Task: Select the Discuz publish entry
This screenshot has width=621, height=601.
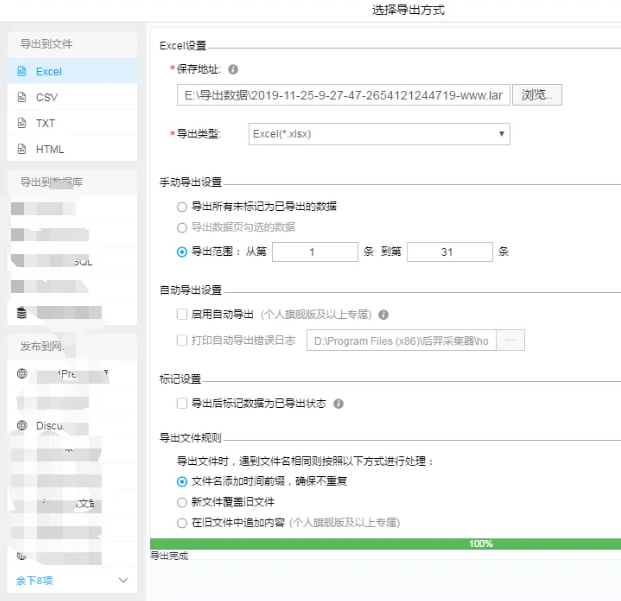Action: (50, 426)
